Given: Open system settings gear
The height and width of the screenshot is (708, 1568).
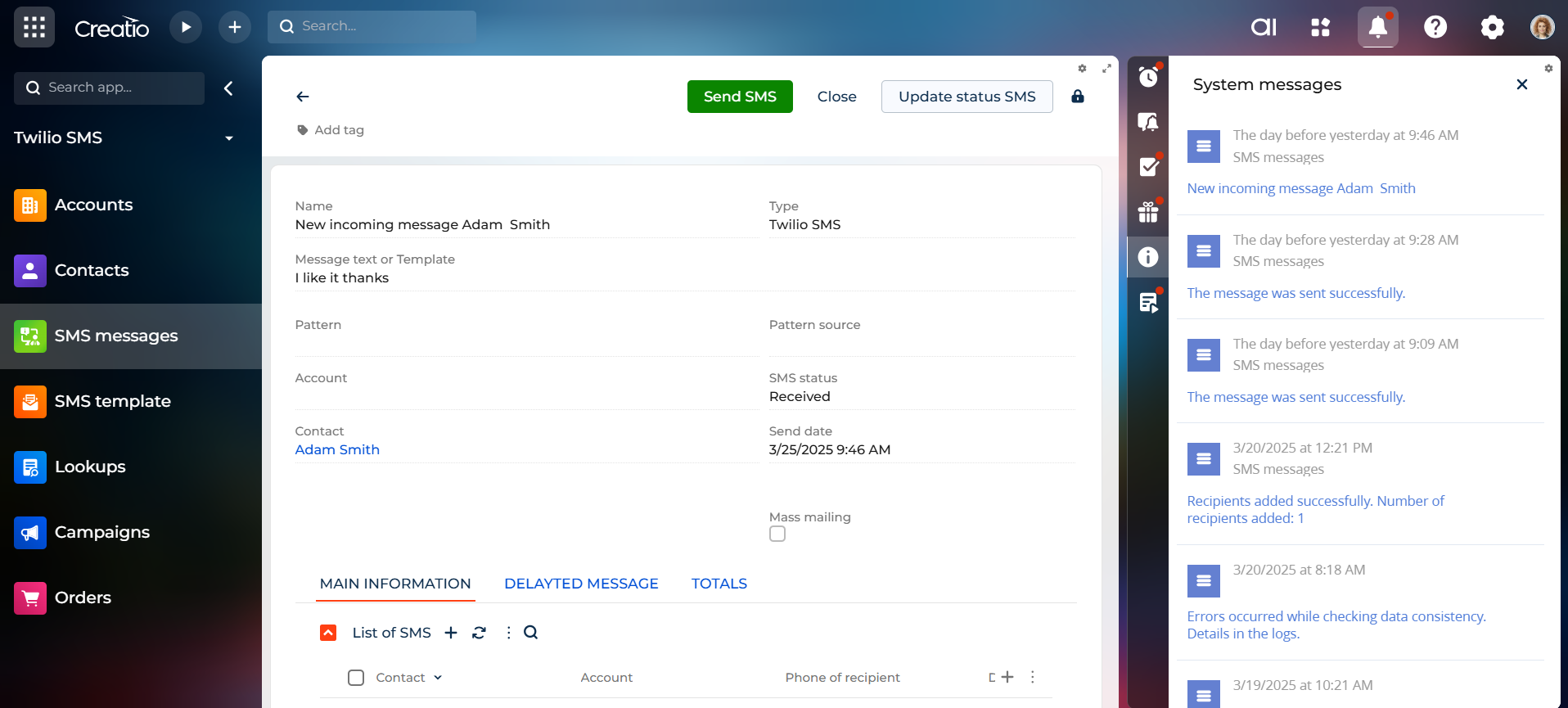Looking at the screenshot, I should 1493,27.
